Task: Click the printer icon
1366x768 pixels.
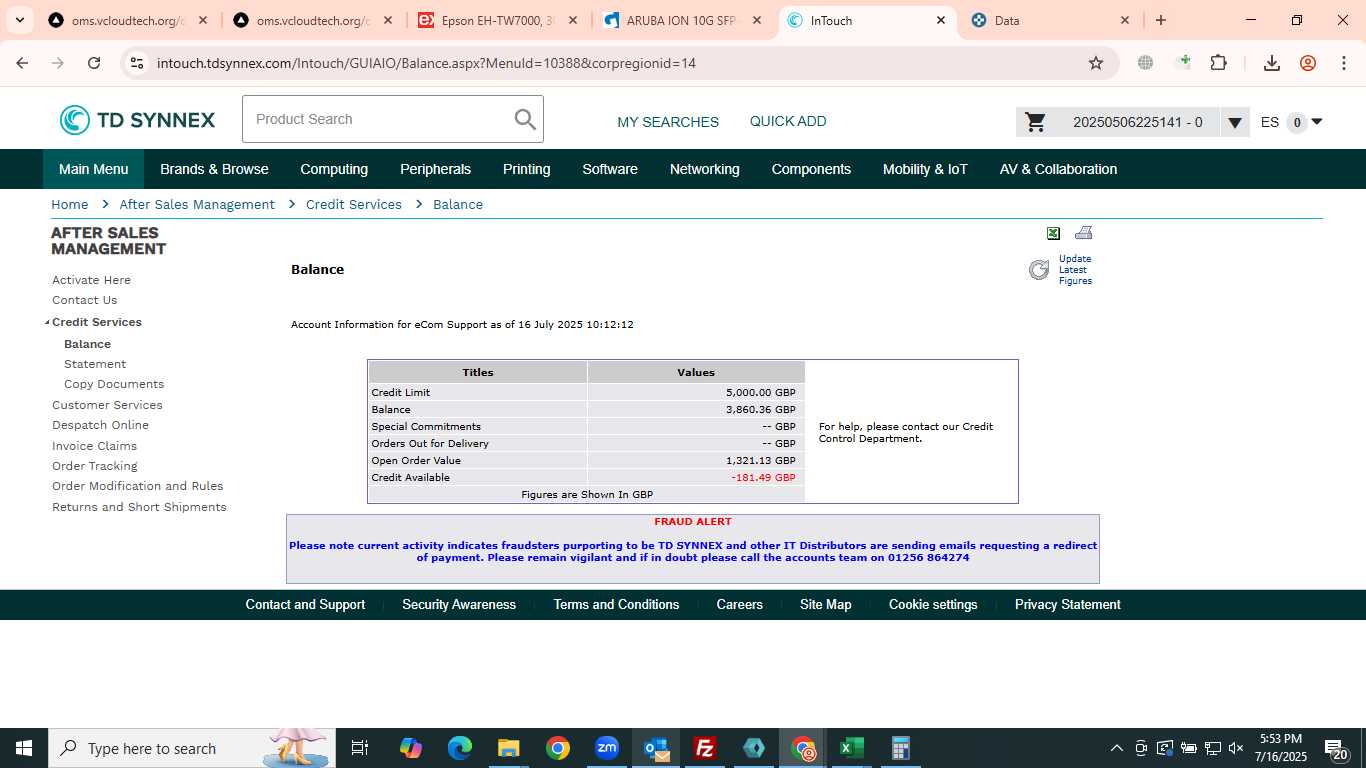Action: [x=1083, y=233]
